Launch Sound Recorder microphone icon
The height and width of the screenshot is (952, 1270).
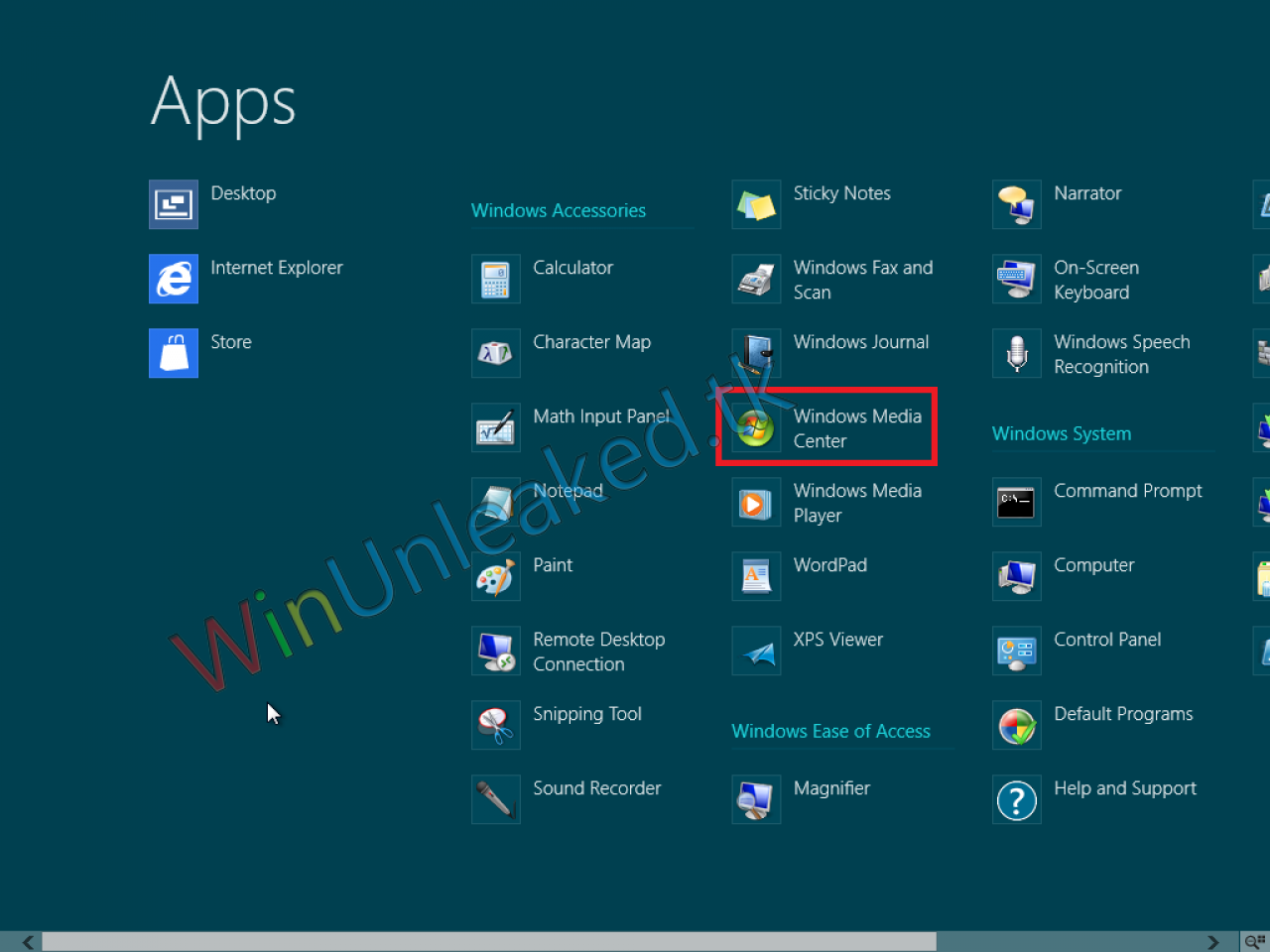coord(496,799)
